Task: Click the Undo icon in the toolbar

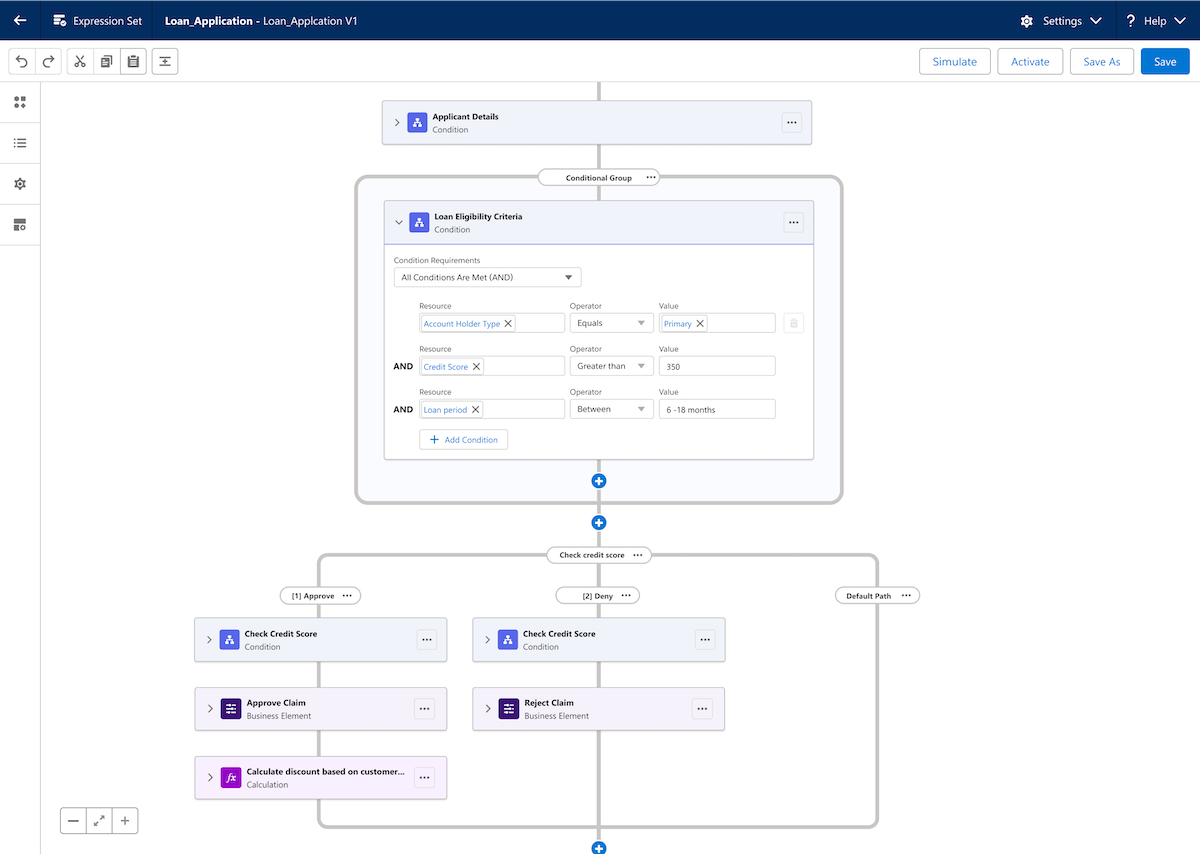Action: 21,61
